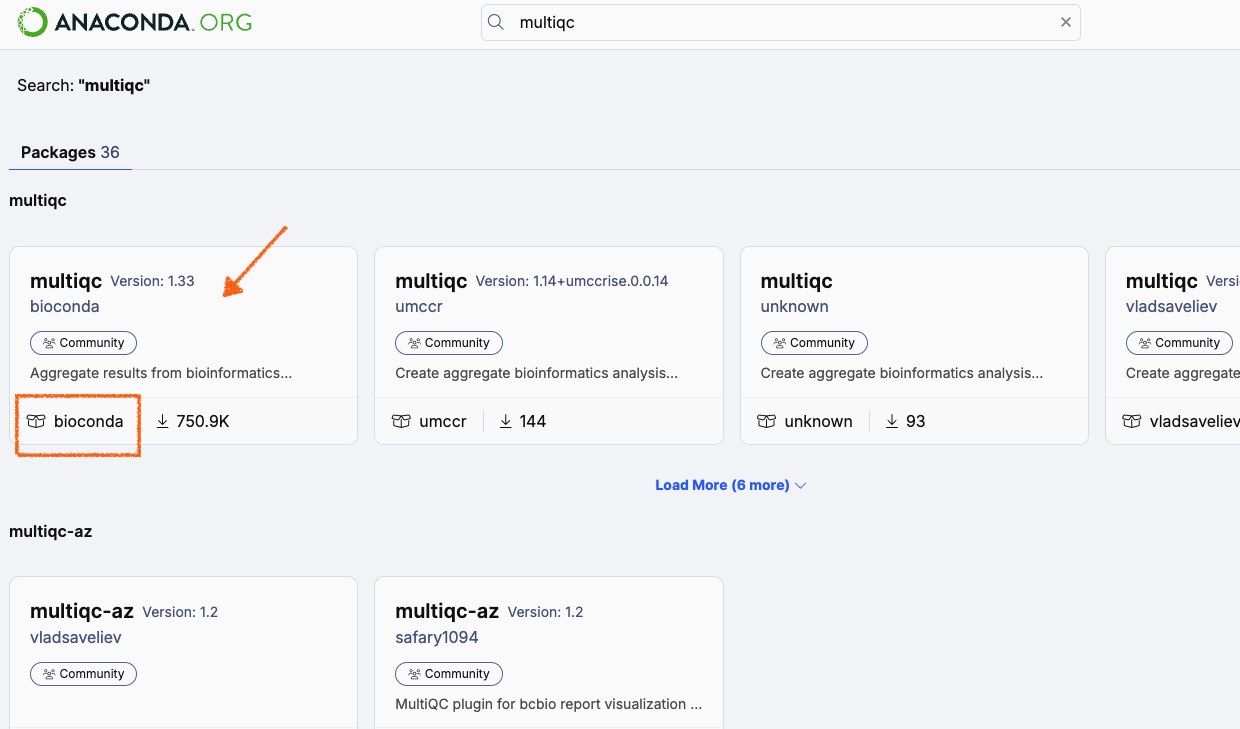This screenshot has width=1240, height=729.
Task: Click the umccr channel box icon
Action: 402,421
